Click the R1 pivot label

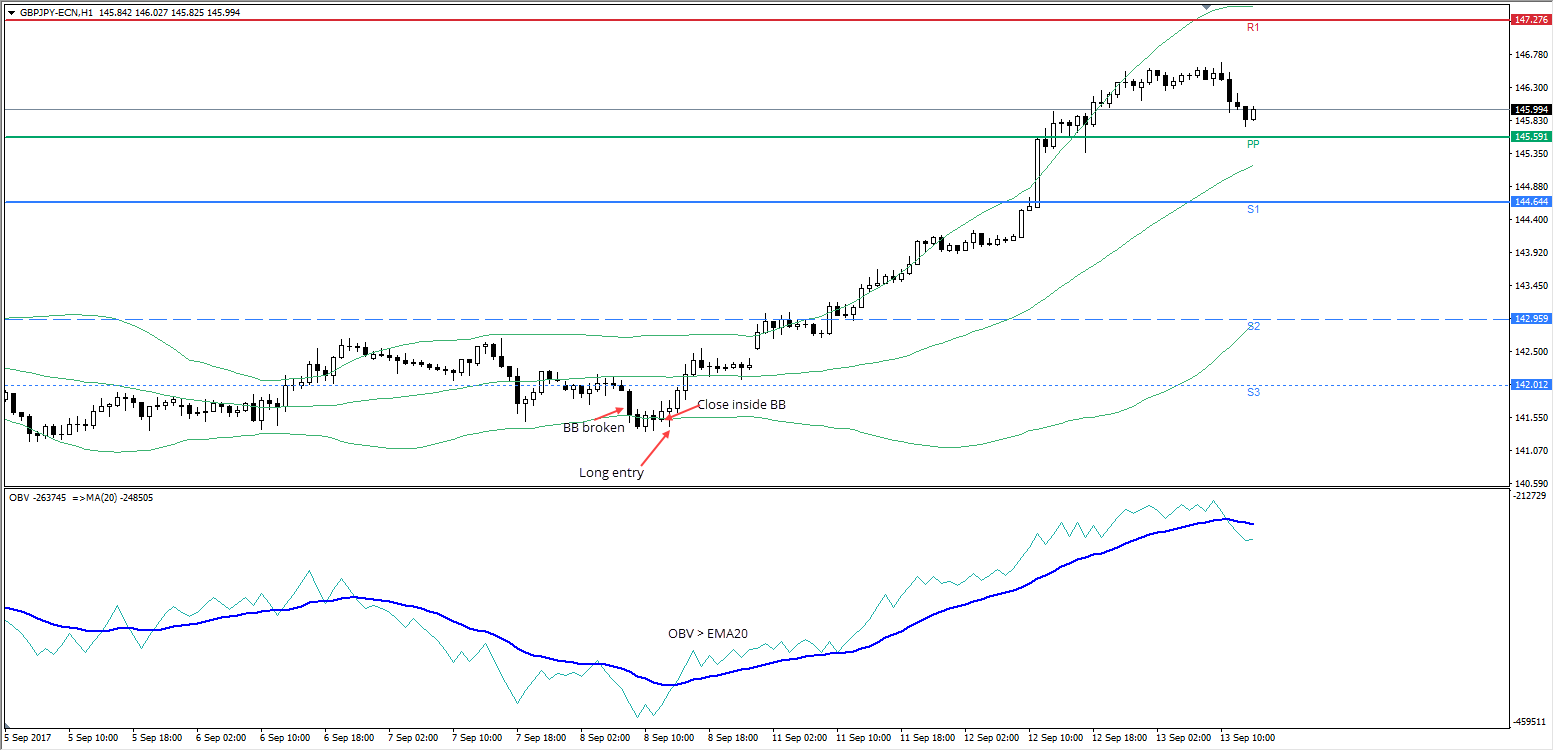click(1253, 28)
